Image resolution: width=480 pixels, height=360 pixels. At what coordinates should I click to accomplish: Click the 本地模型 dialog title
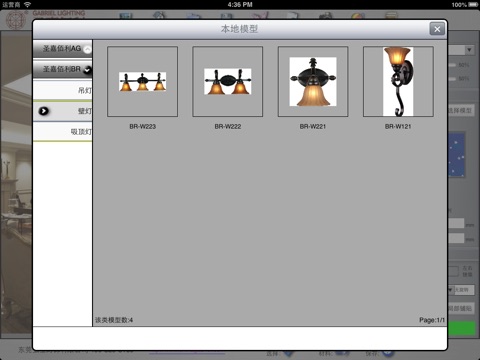(239, 29)
